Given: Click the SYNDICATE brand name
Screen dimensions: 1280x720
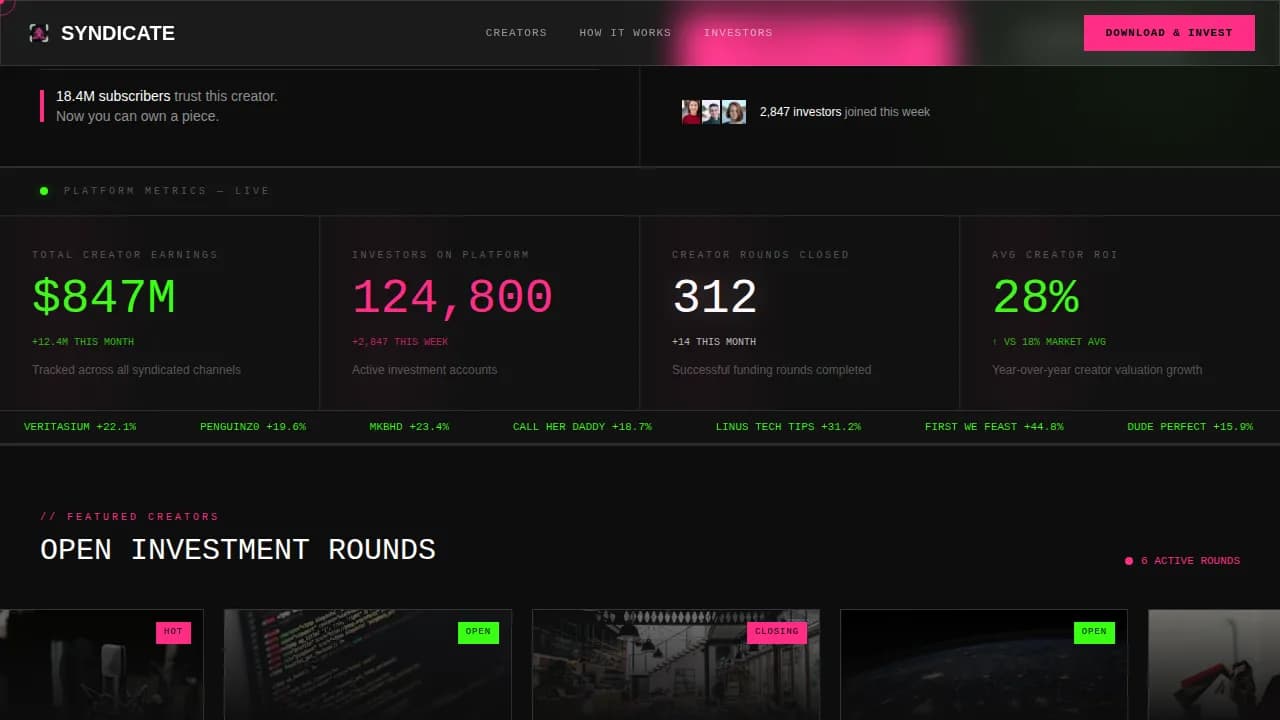Looking at the screenshot, I should pos(118,33).
